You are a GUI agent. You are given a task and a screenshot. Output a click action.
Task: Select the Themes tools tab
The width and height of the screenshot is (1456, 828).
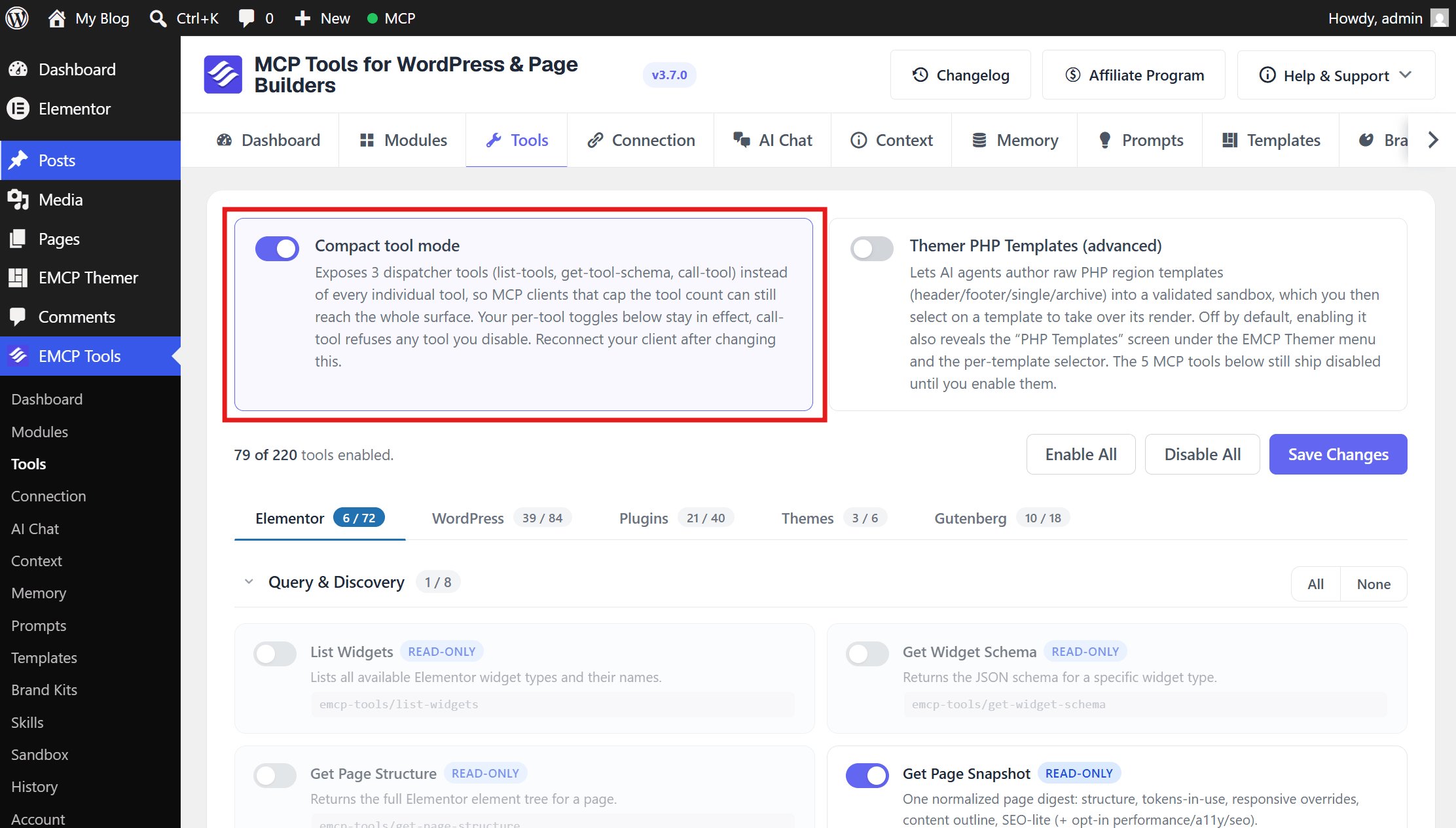pos(834,518)
